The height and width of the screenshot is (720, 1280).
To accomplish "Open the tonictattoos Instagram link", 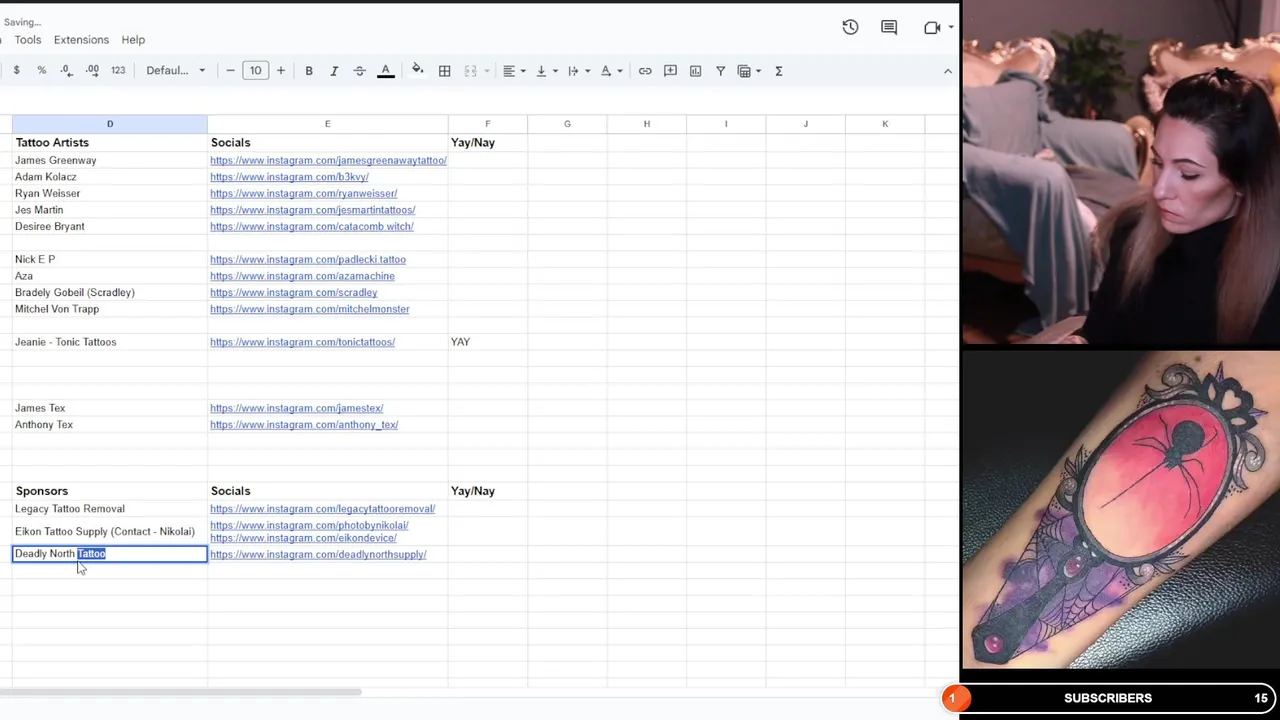I will [x=302, y=342].
